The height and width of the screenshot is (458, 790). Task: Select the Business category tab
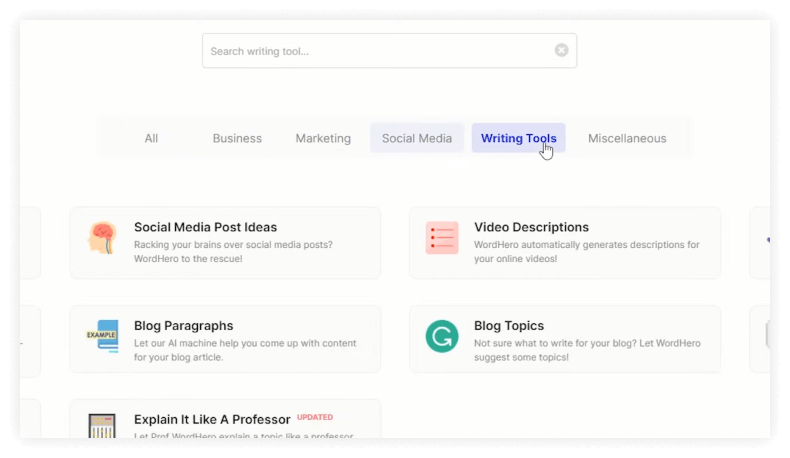point(237,138)
